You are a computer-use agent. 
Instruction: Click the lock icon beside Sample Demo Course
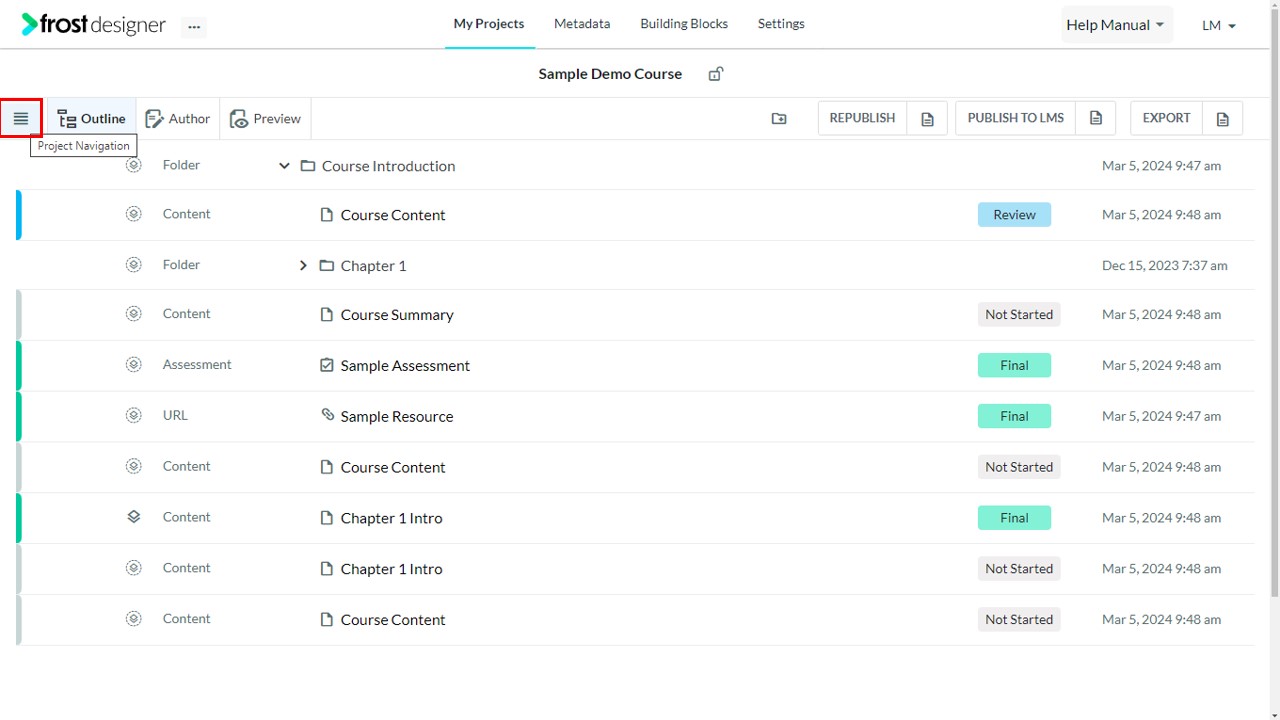pos(716,74)
